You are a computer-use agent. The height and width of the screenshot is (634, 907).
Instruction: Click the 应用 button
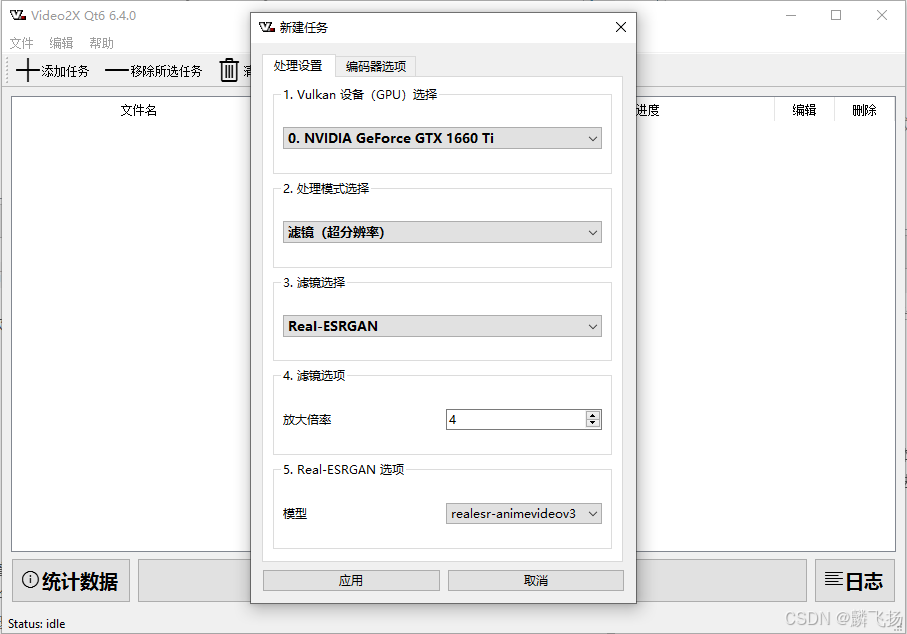coord(351,580)
